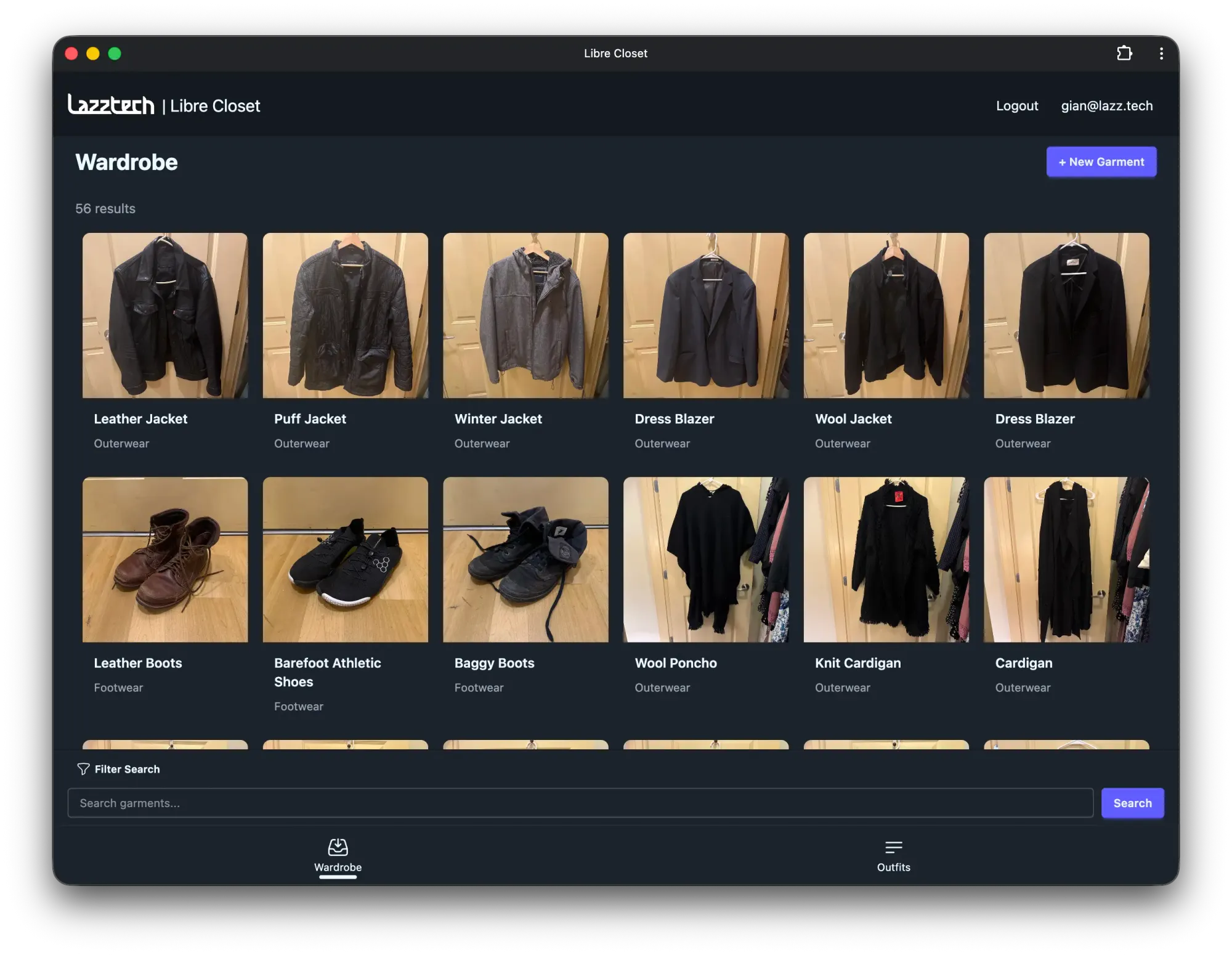Switch to the Outfits tab

(x=893, y=856)
